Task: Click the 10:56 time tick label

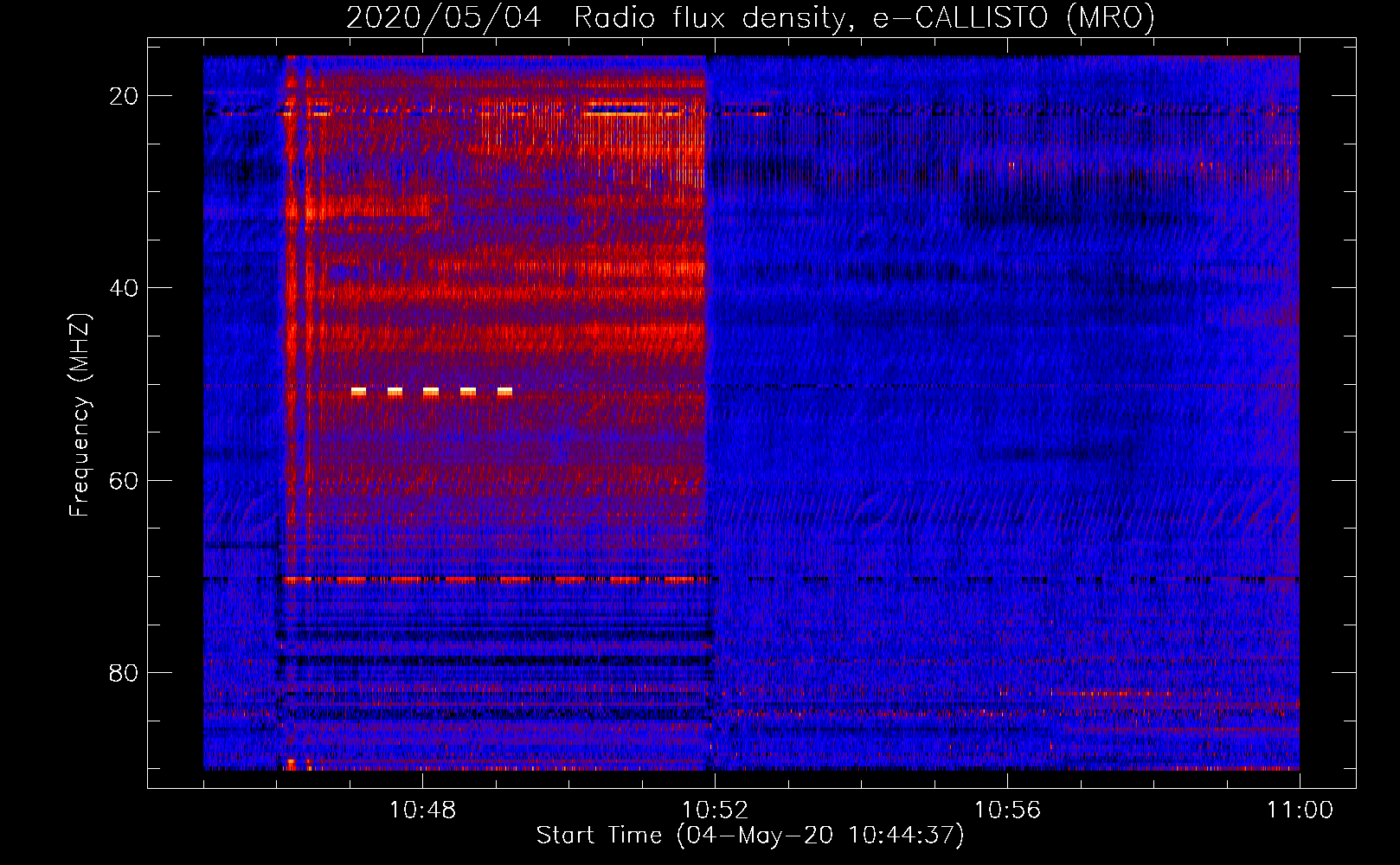Action: 1007,811
